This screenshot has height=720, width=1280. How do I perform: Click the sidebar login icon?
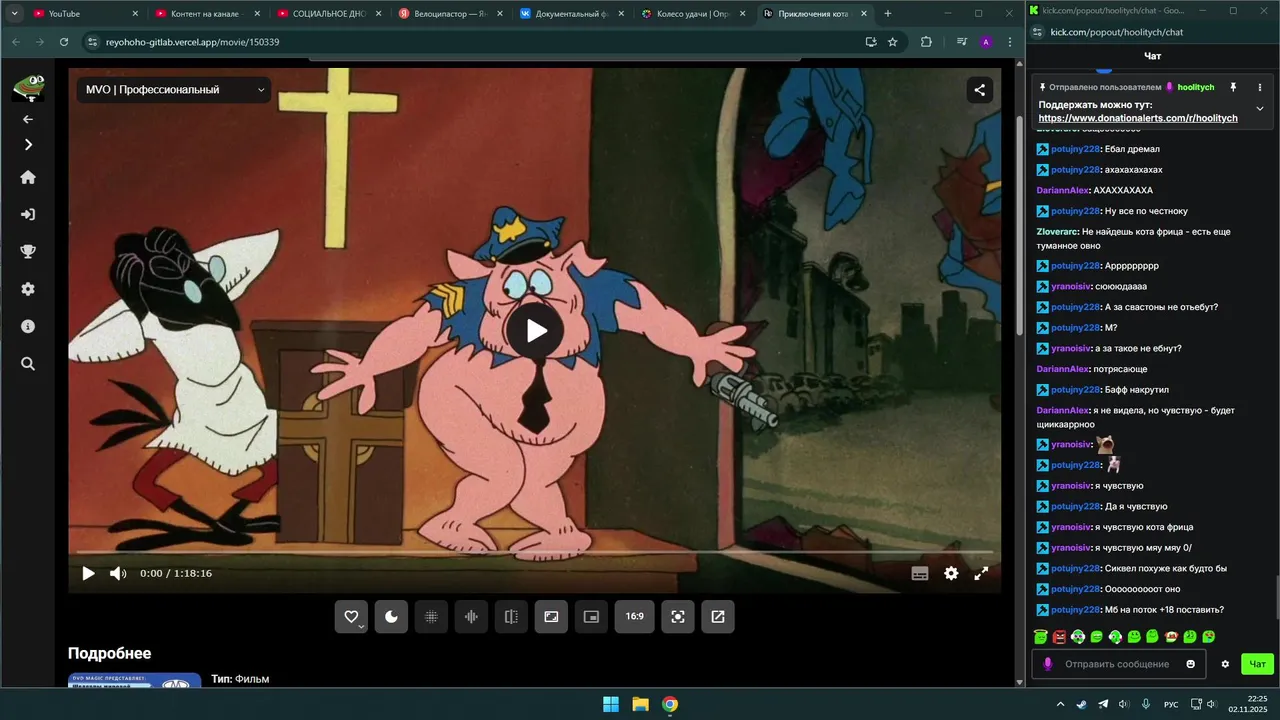coord(28,214)
